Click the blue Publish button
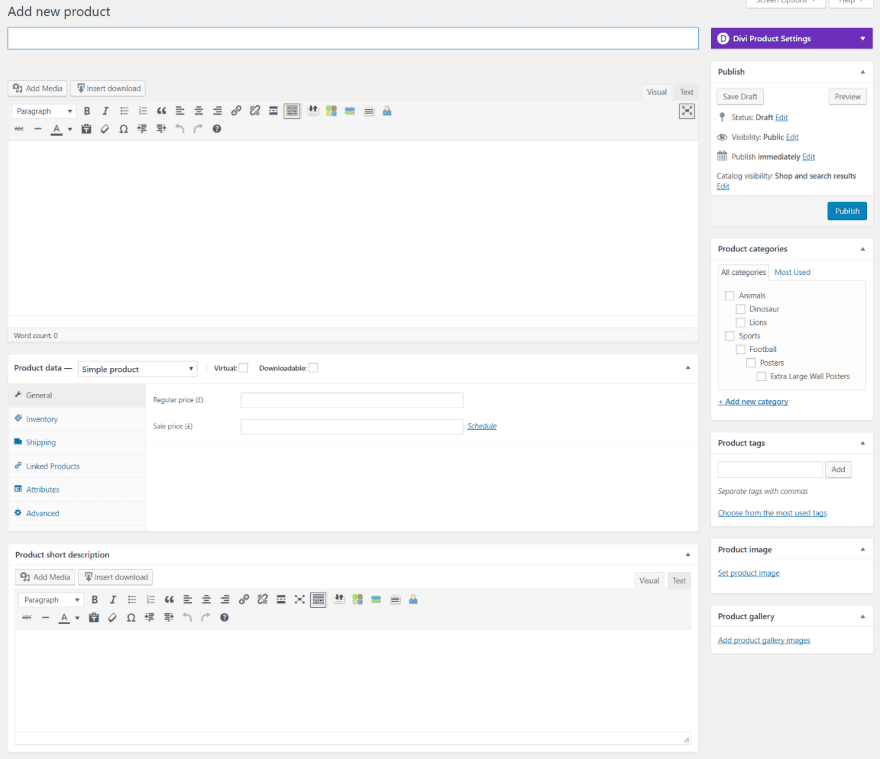The width and height of the screenshot is (880, 759). [846, 211]
